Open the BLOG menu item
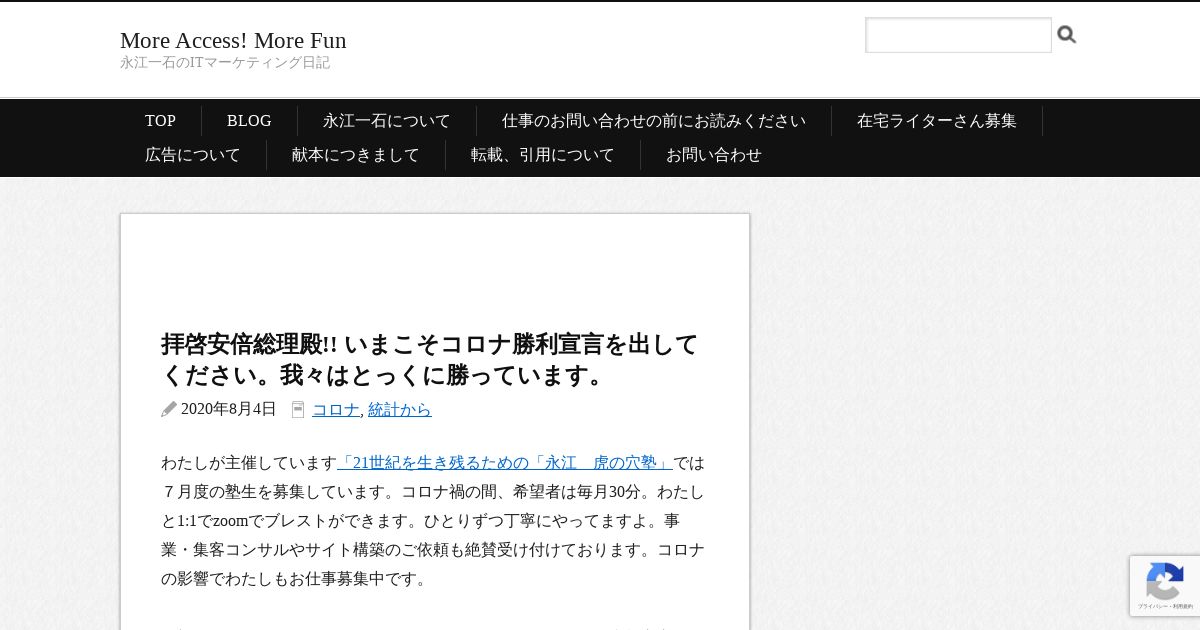The width and height of the screenshot is (1200, 630). [249, 121]
